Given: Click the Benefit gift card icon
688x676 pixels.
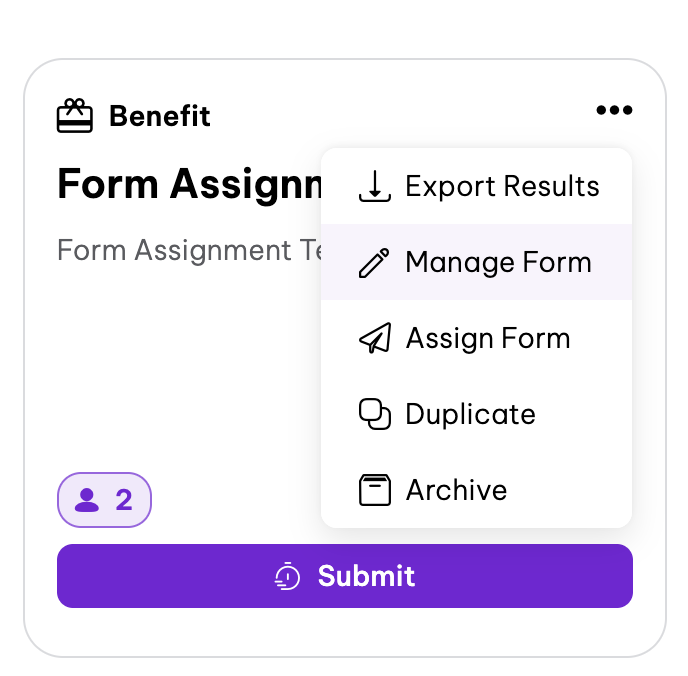Looking at the screenshot, I should [x=74, y=116].
